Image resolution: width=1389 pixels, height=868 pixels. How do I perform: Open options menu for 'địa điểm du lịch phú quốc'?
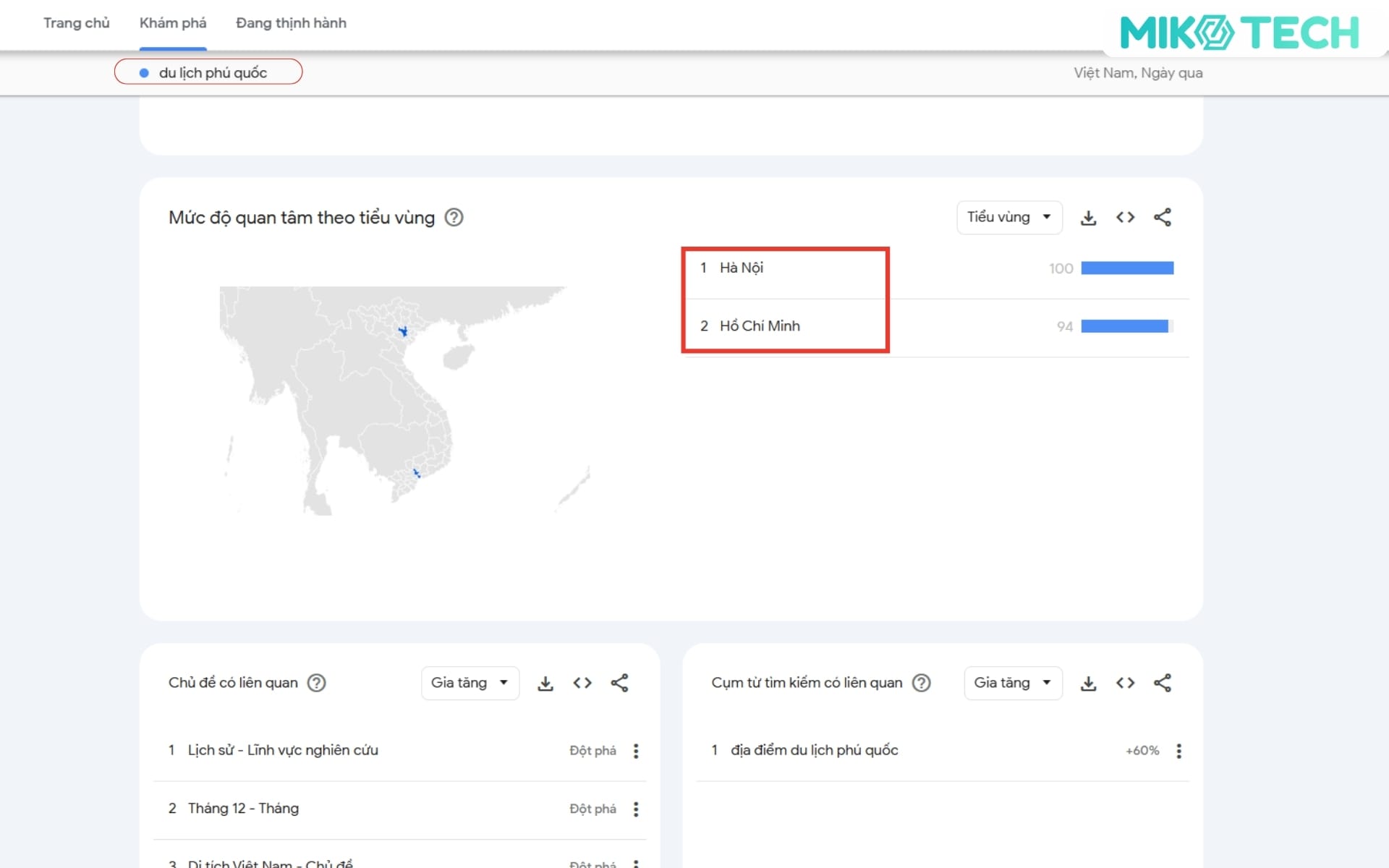pos(1178,751)
